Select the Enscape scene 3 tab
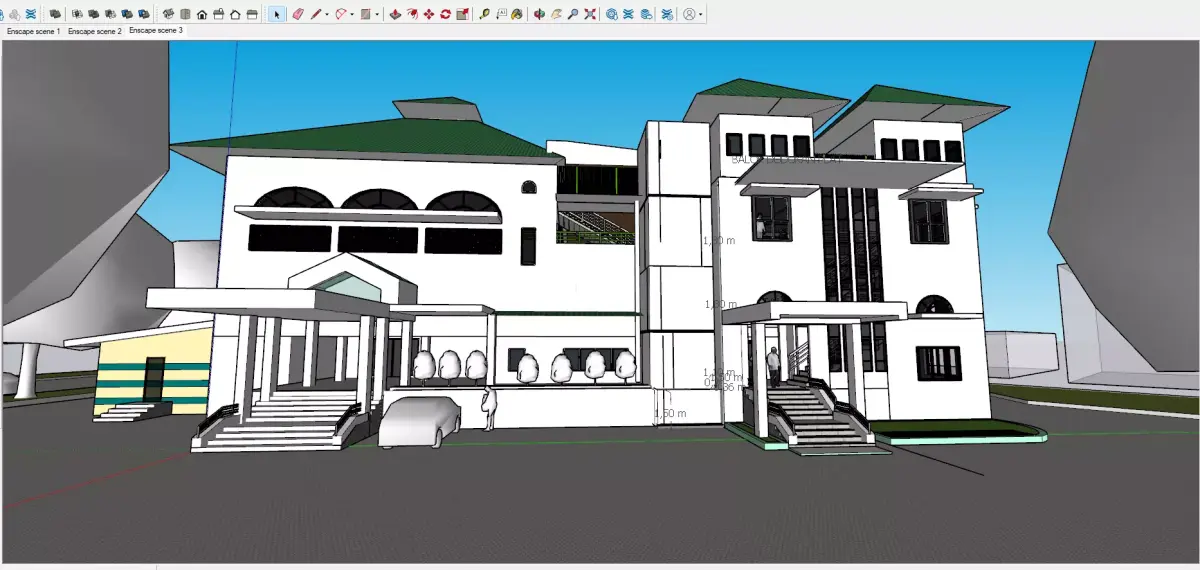 pyautogui.click(x=156, y=30)
